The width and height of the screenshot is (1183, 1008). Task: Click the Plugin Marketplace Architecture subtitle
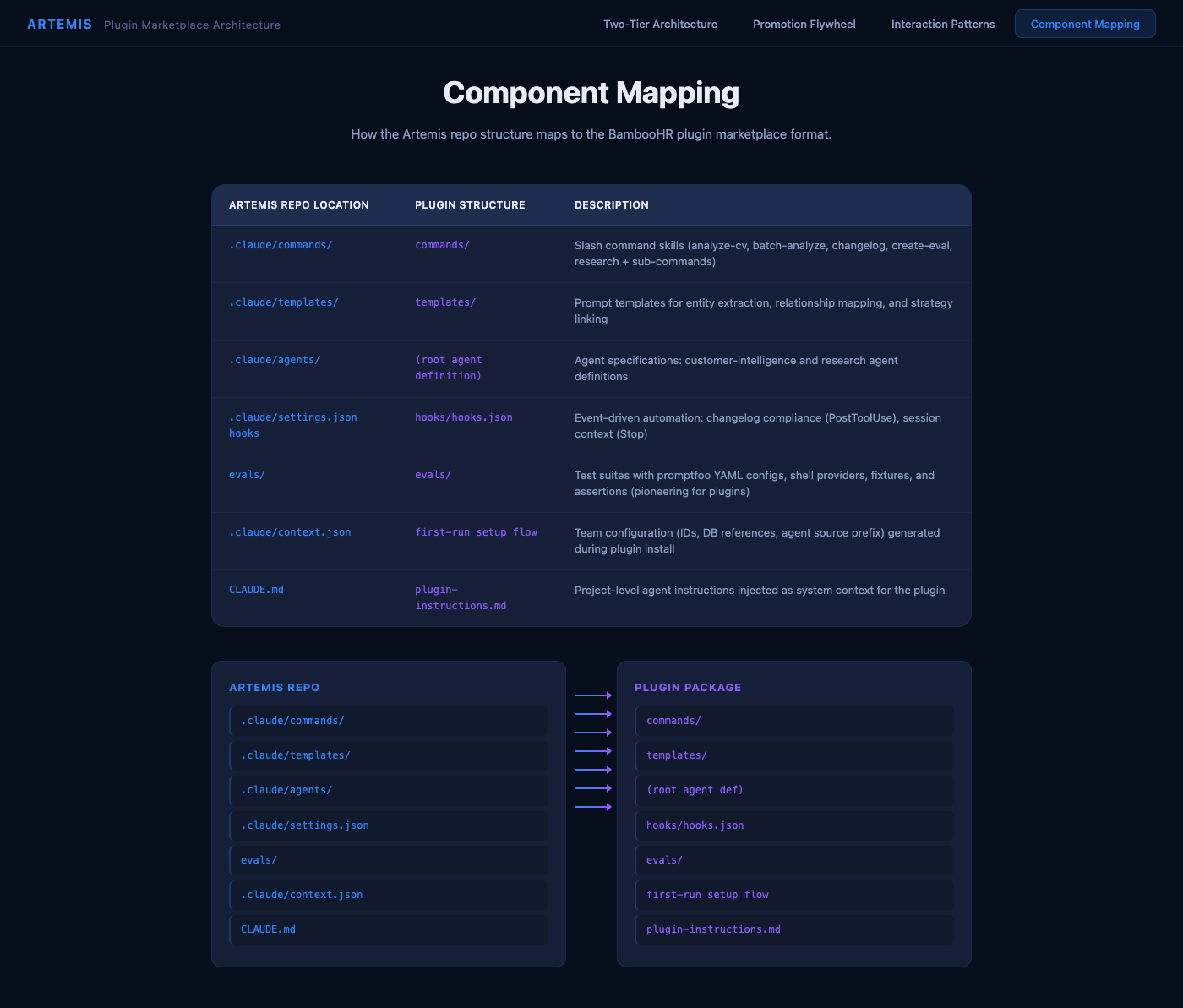[193, 25]
